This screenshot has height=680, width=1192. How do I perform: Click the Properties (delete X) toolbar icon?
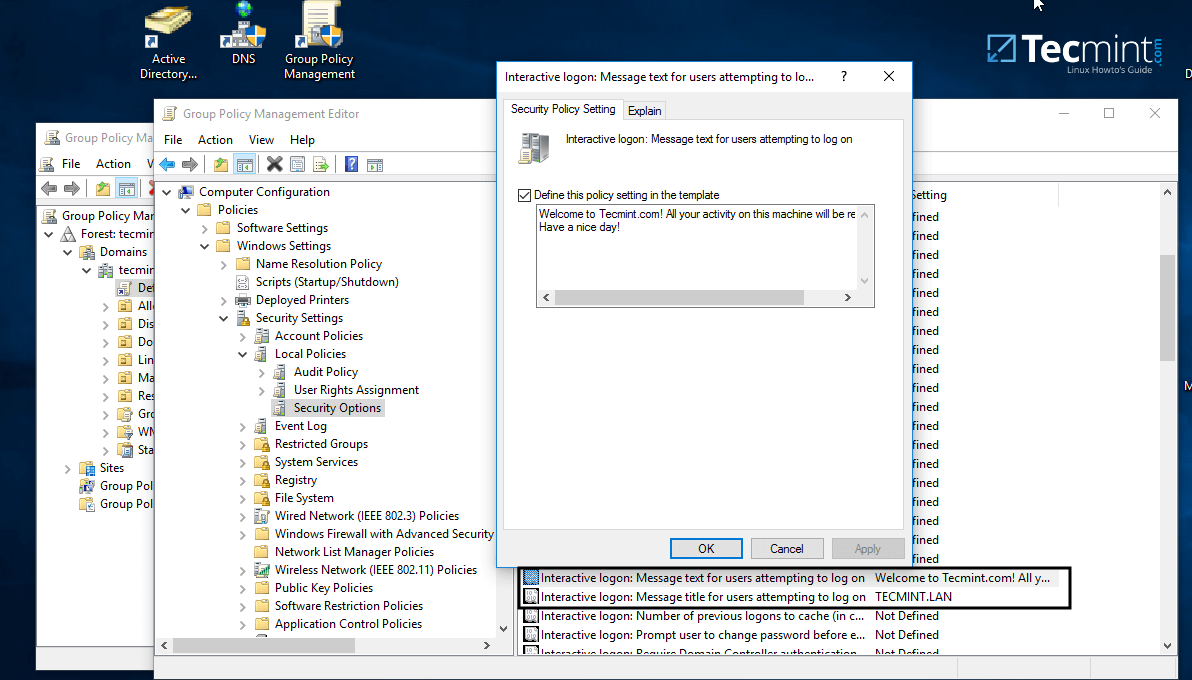(x=274, y=163)
